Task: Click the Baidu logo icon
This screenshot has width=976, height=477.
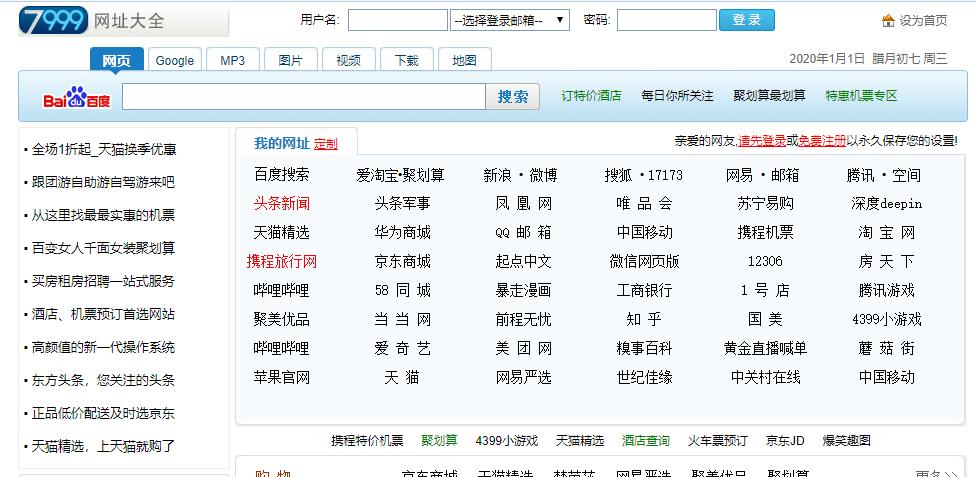Action: [x=77, y=97]
